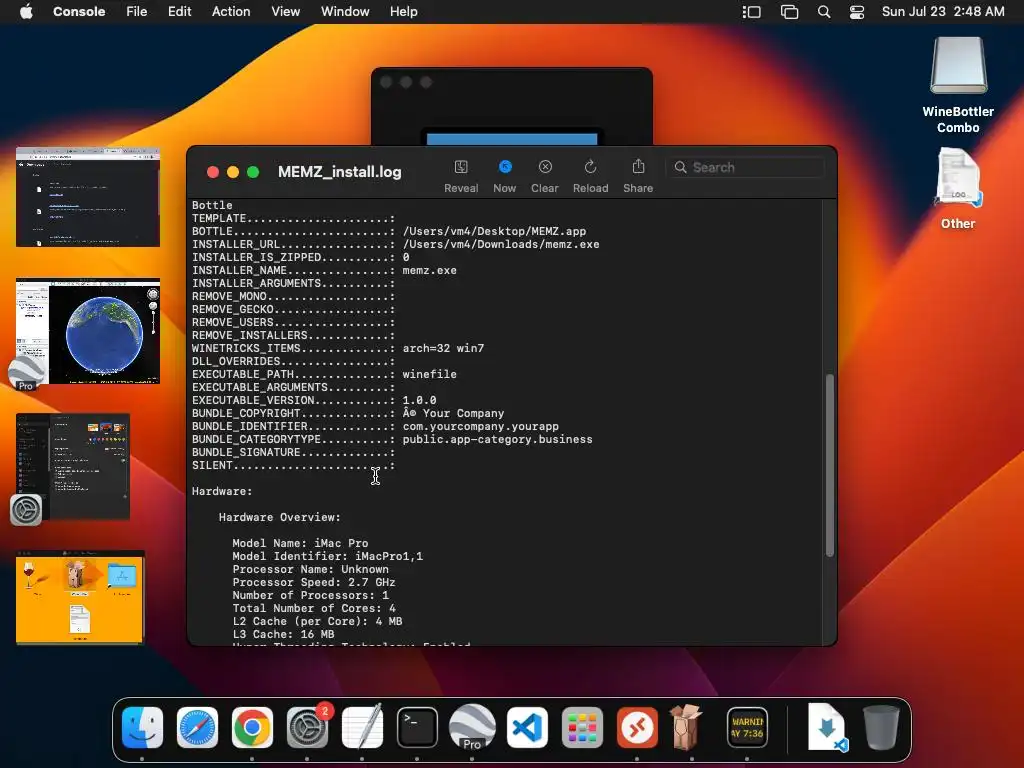Image resolution: width=1024 pixels, height=768 pixels.
Task: Click the 'arch=32 win7' winetricks value
Action: (x=443, y=348)
